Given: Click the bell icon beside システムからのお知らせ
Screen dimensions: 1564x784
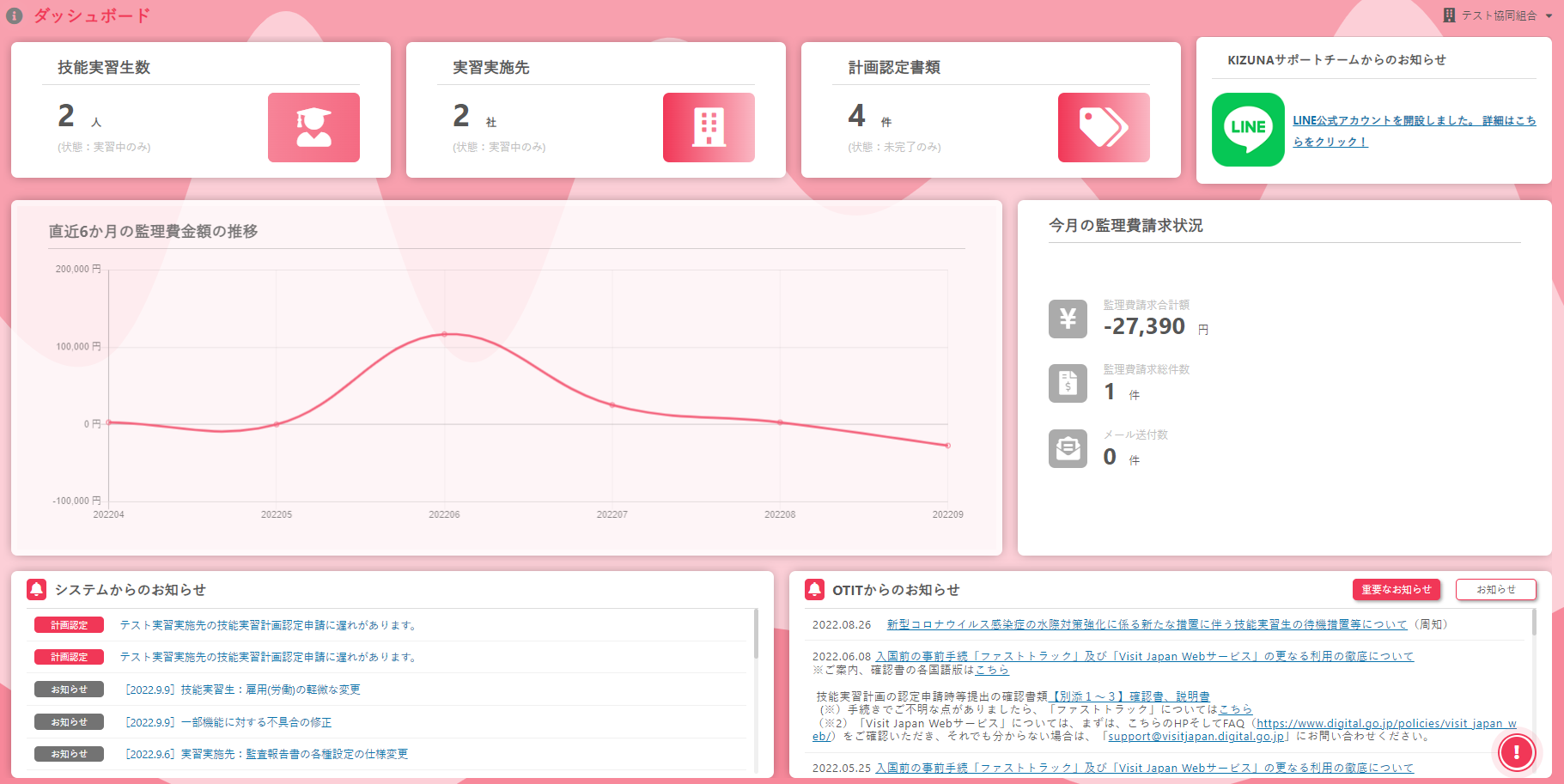Looking at the screenshot, I should click(36, 589).
